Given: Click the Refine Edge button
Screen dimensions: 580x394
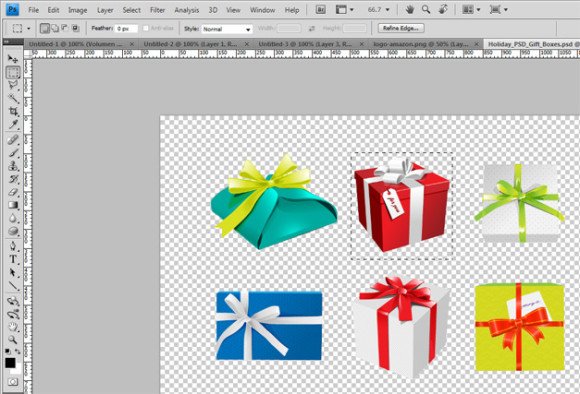Looking at the screenshot, I should click(401, 28).
